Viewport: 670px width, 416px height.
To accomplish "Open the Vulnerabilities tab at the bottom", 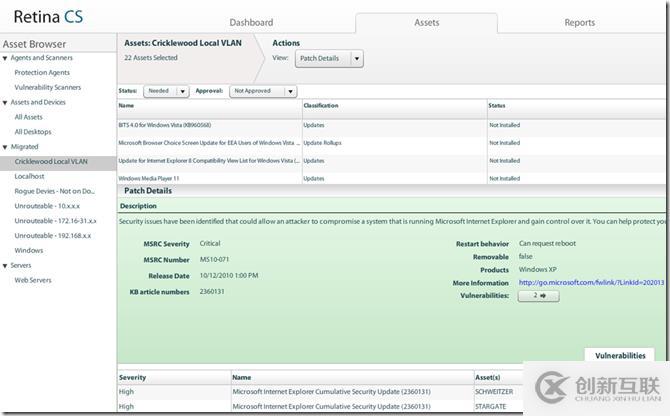I will point(620,356).
